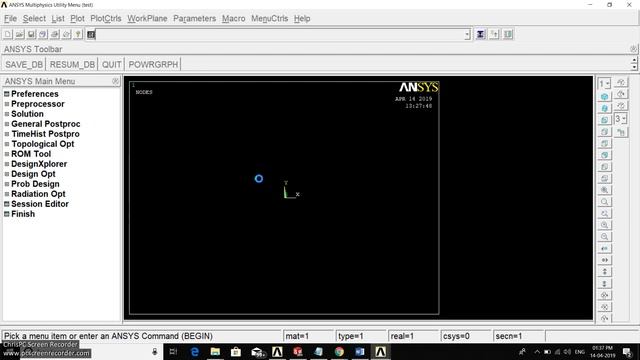Open the Macro menu

click(x=233, y=18)
